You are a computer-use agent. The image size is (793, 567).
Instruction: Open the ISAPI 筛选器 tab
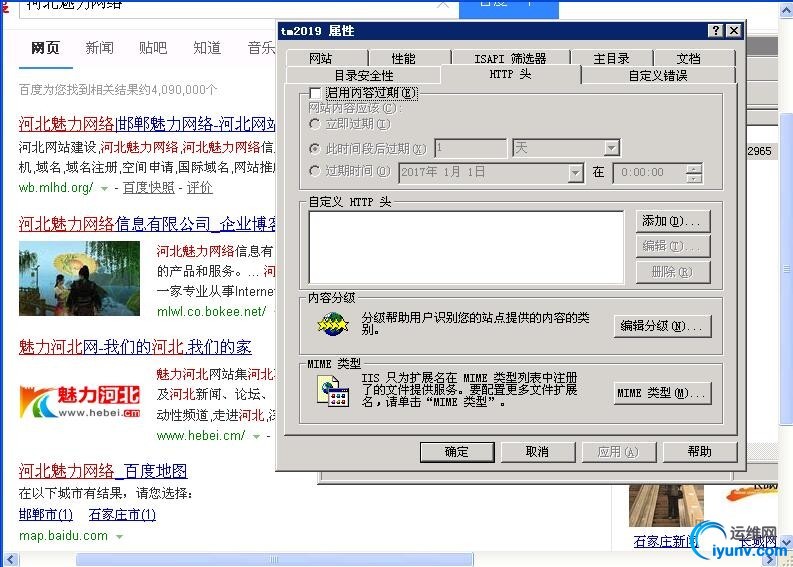[x=510, y=59]
